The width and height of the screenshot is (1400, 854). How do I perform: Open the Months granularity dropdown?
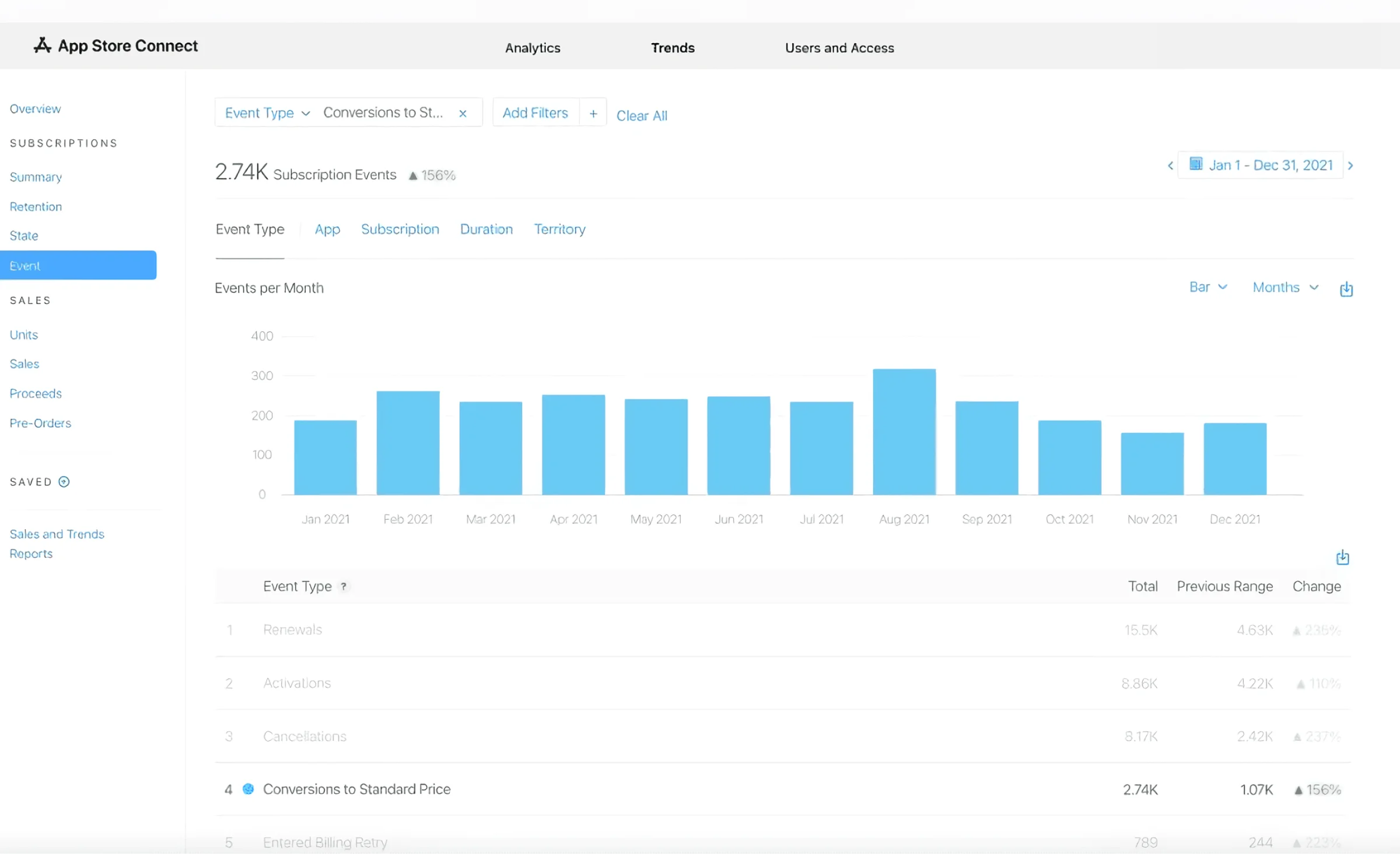click(1285, 287)
